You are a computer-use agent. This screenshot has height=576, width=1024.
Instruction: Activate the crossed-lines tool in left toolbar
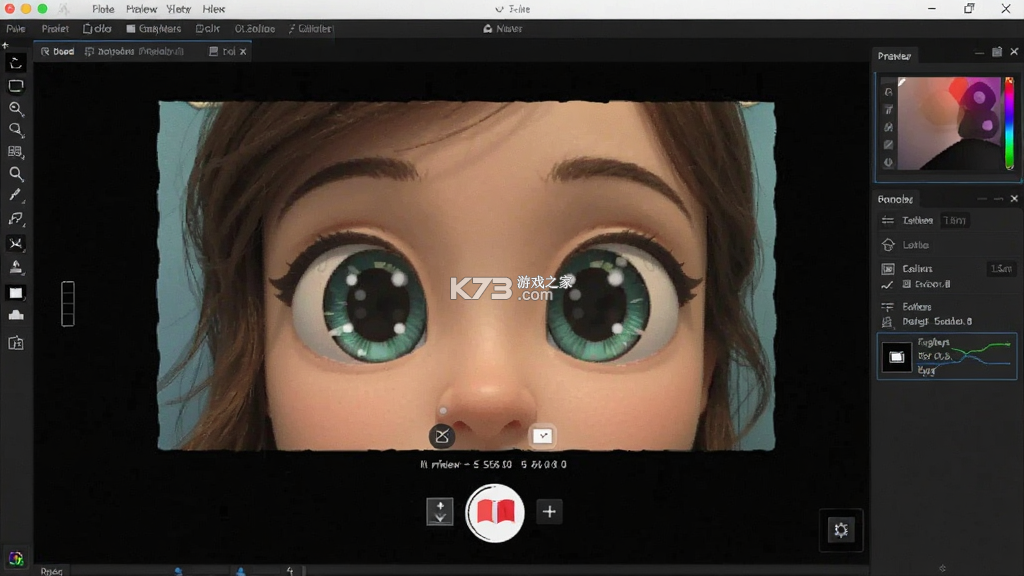(16, 244)
